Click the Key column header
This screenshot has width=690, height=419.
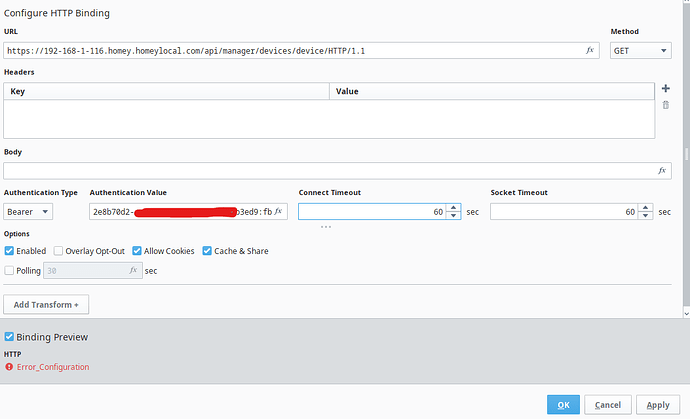click(x=166, y=91)
